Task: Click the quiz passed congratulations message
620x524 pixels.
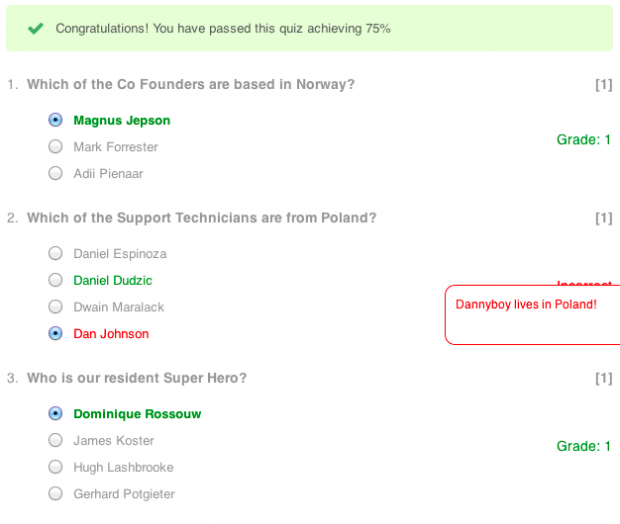Action: point(223,28)
